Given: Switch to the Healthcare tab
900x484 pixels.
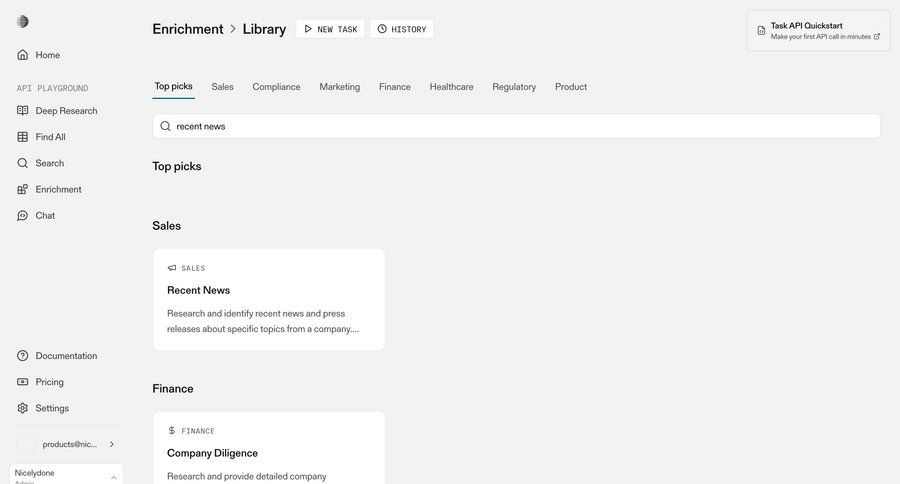Looking at the screenshot, I should pos(451,87).
